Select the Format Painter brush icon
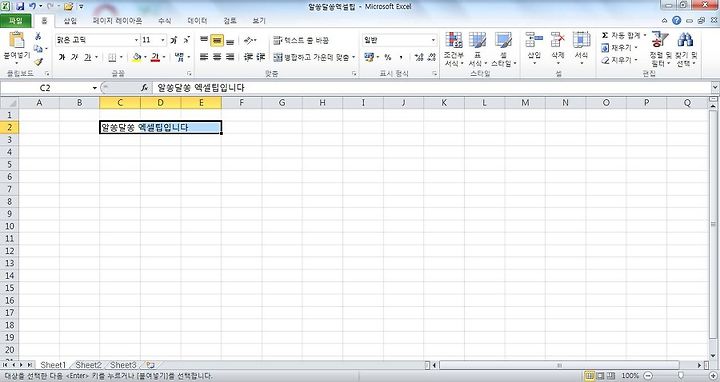 tap(38, 61)
